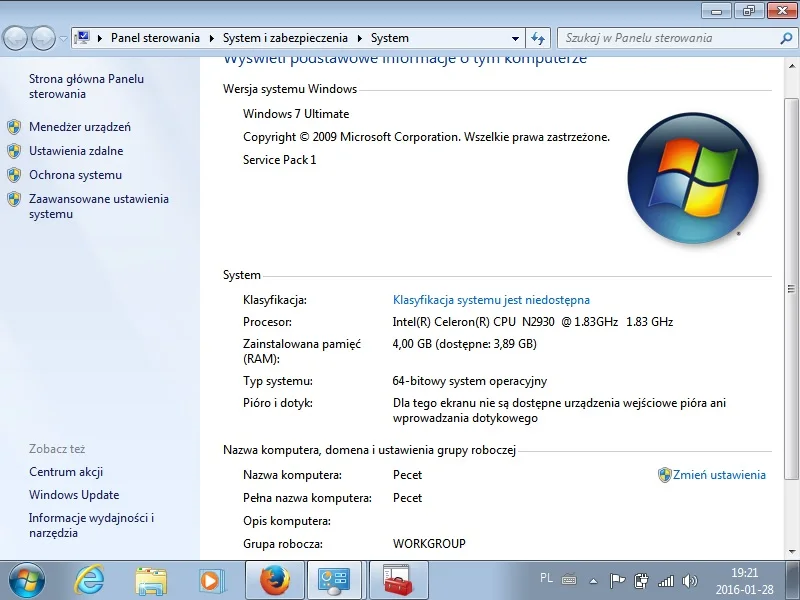
Task: Open Windows Update from the sidebar
Action: click(74, 495)
